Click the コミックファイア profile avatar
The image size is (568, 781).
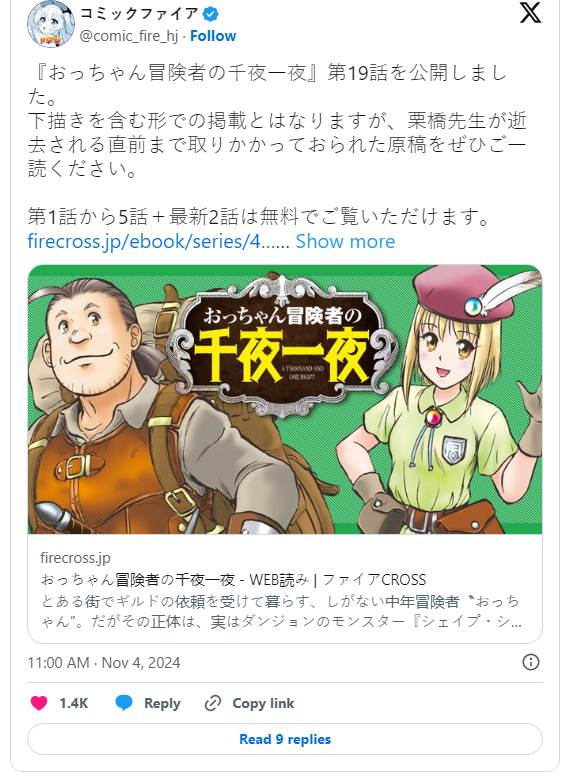[x=51, y=23]
